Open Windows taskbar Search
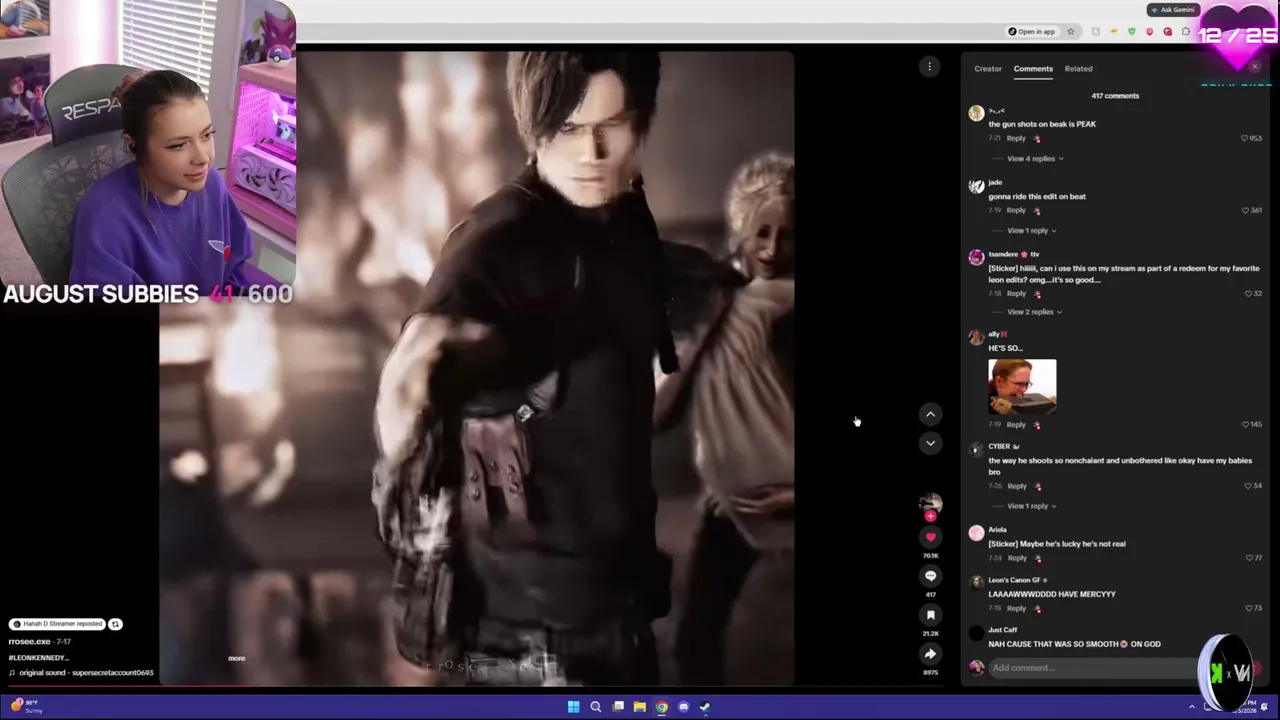Viewport: 1280px width, 720px height. (x=595, y=707)
